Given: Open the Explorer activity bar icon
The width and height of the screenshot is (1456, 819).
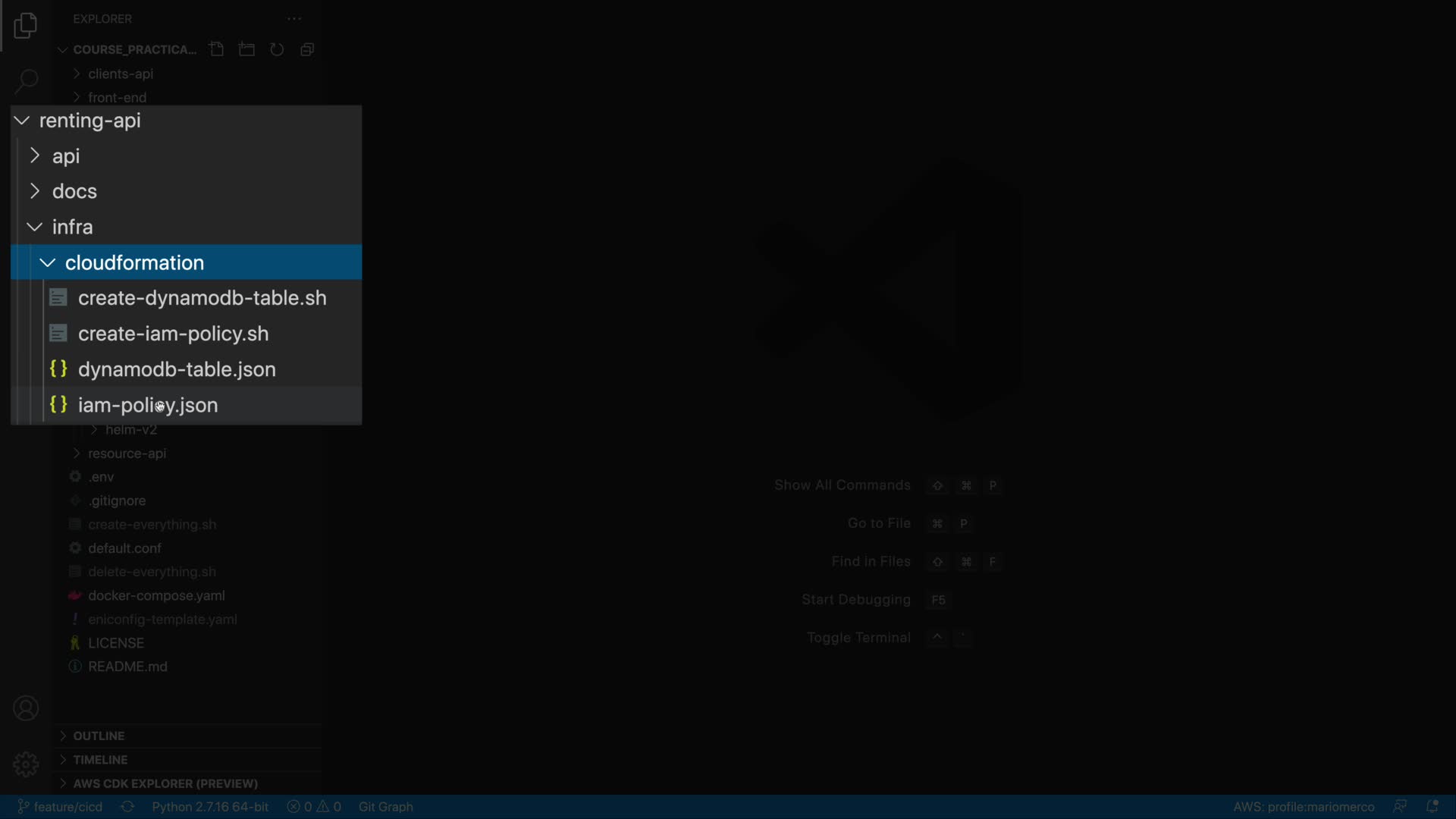Looking at the screenshot, I should pos(25,26).
